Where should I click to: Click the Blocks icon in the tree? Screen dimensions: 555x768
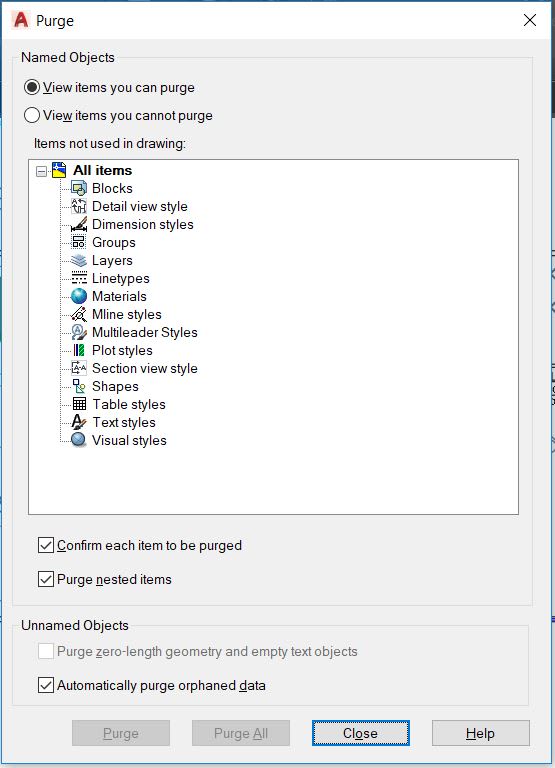pyautogui.click(x=79, y=188)
